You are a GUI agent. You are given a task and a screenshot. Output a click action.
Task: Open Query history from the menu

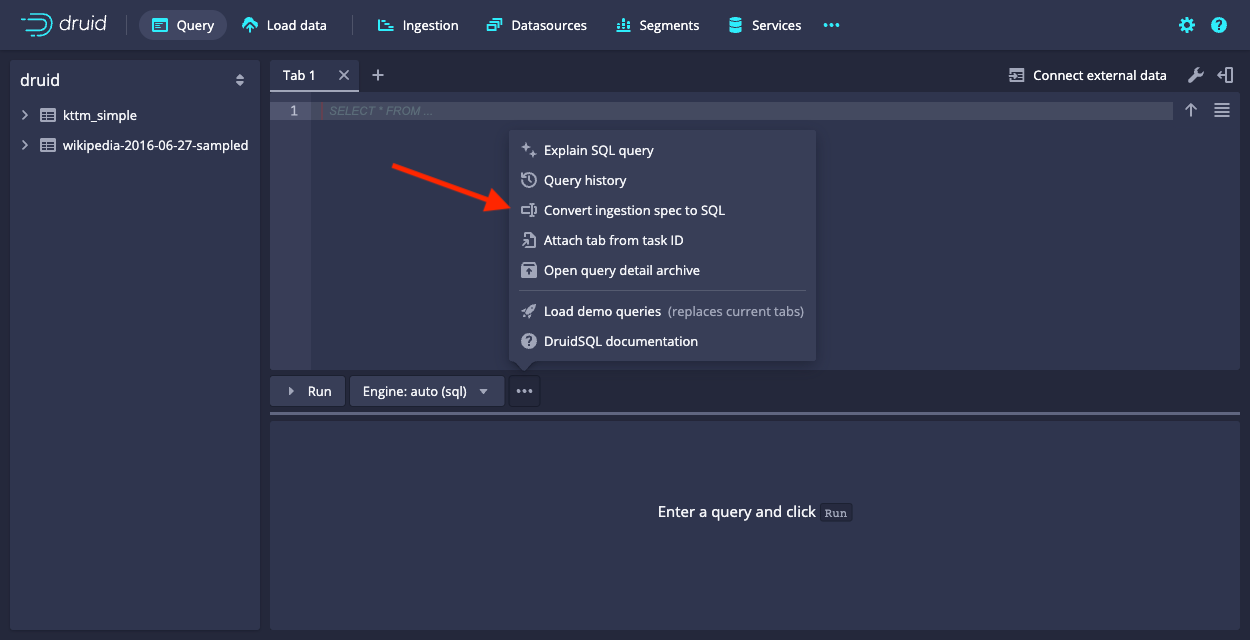coord(584,180)
